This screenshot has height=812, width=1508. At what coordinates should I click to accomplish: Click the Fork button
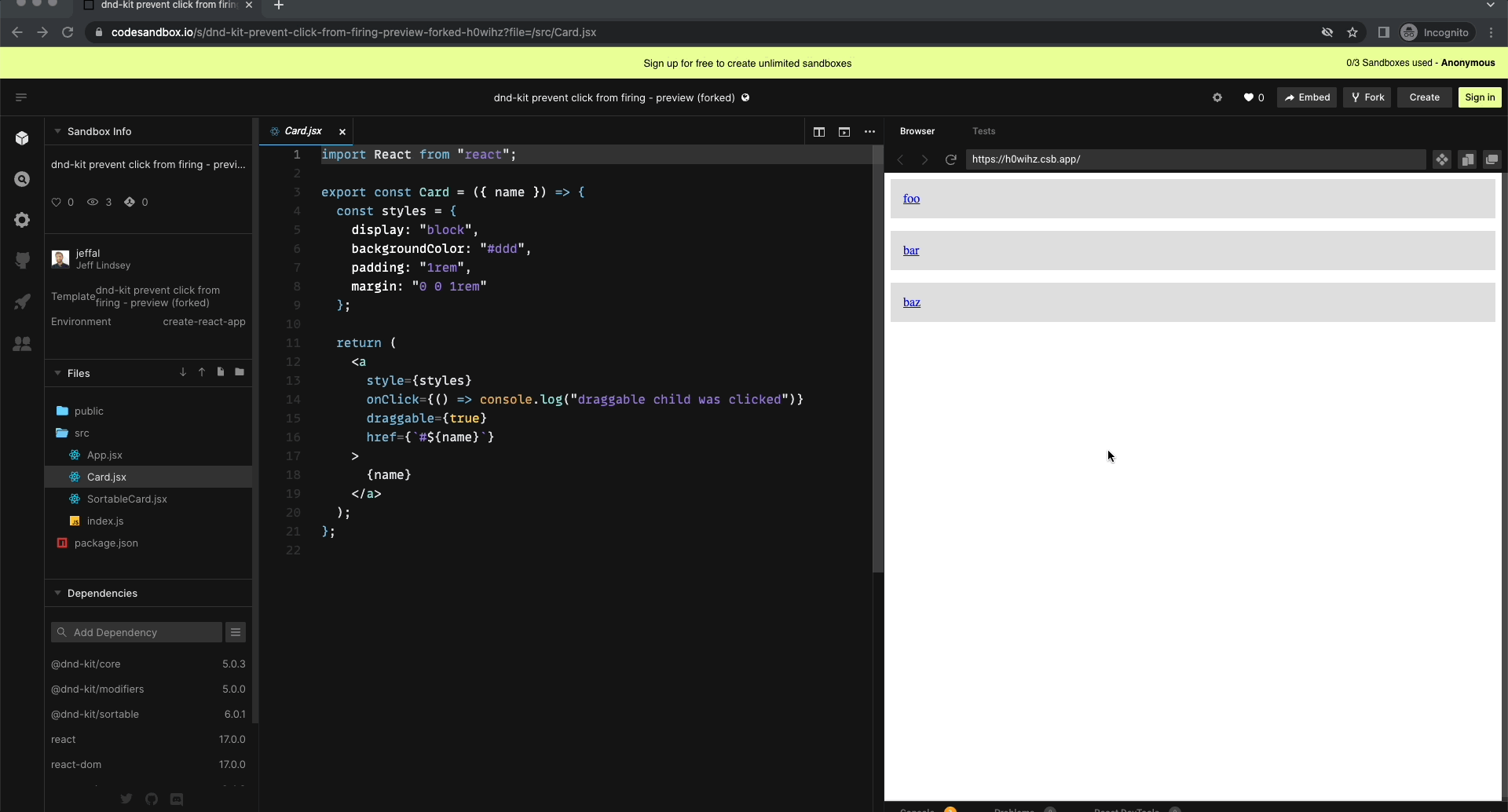pos(1367,97)
